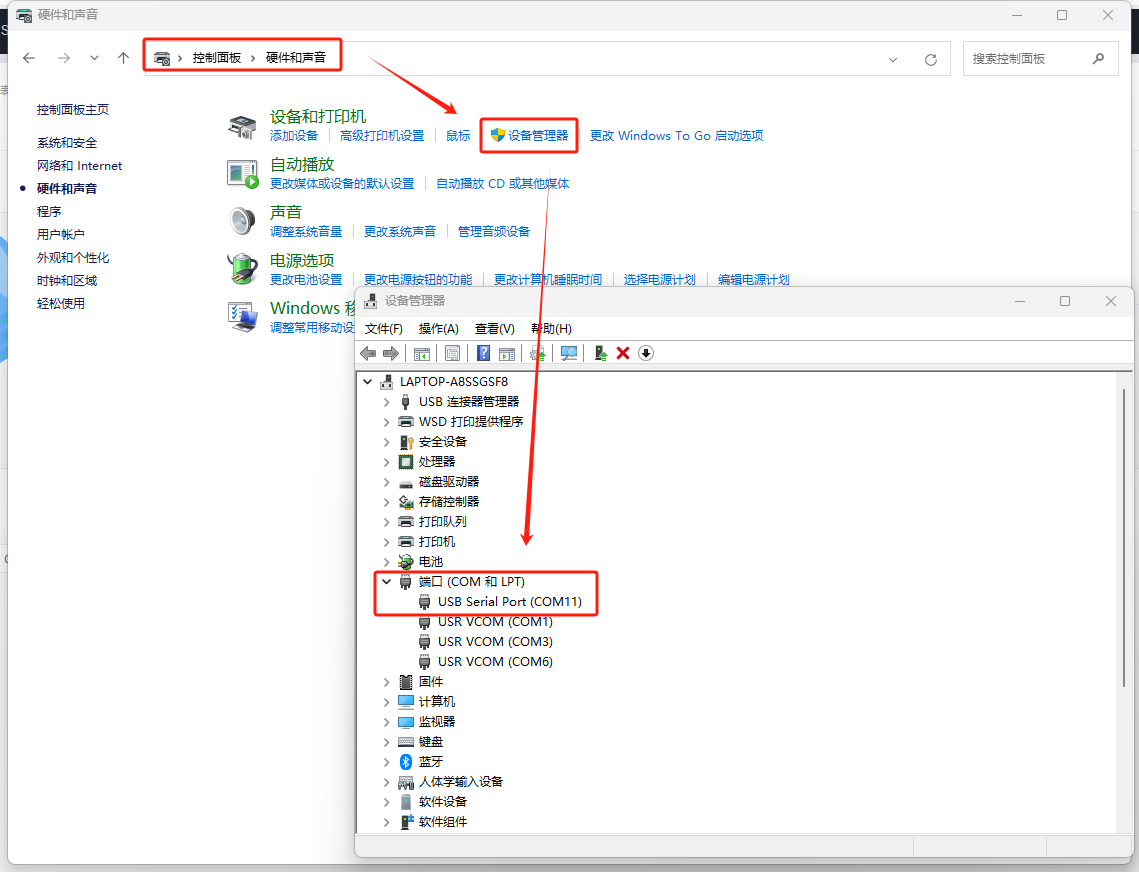This screenshot has width=1139, height=872.
Task: Click the scan for hardware changes icon
Action: pyautogui.click(x=569, y=353)
